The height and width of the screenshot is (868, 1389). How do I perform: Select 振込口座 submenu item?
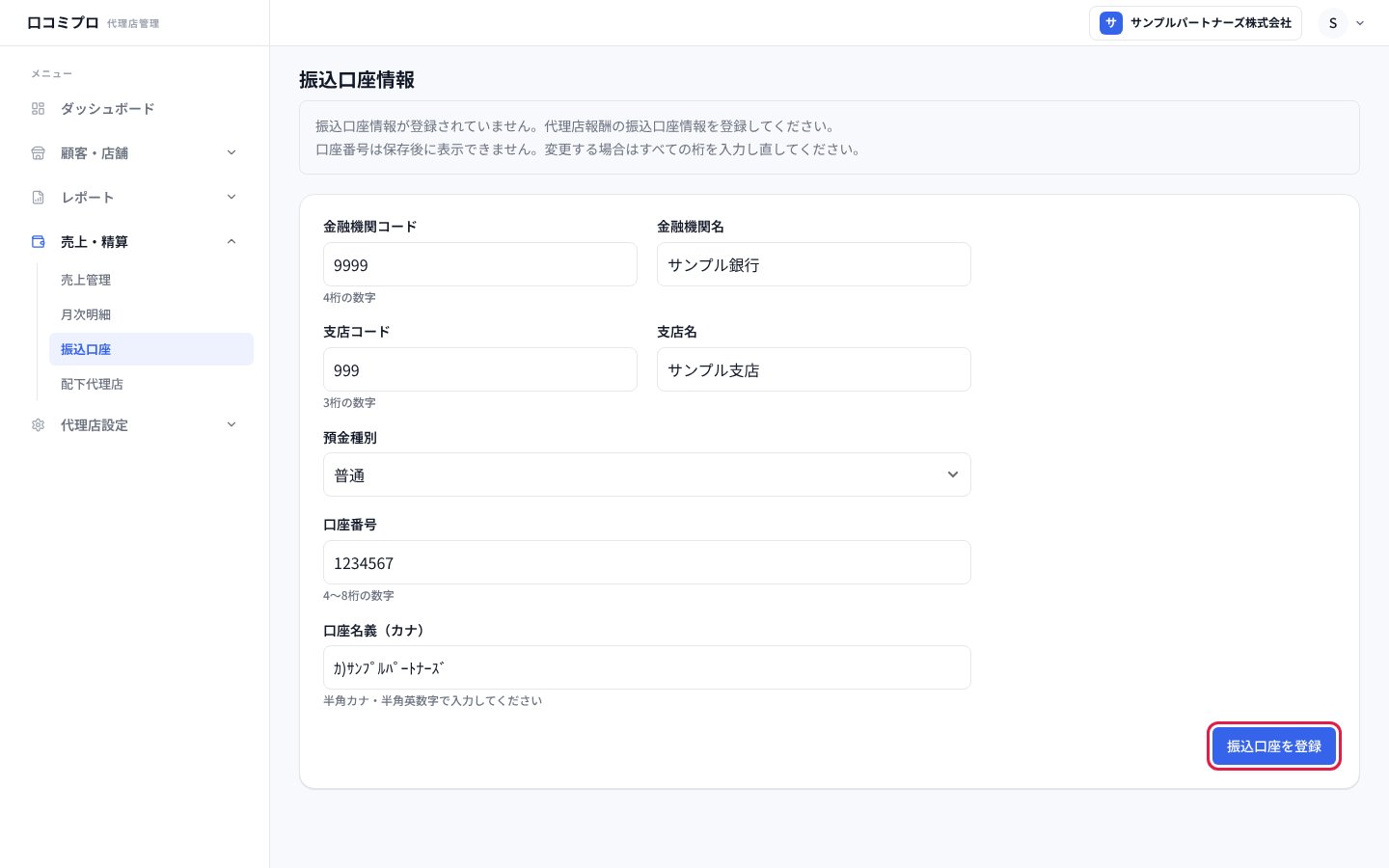[151, 349]
